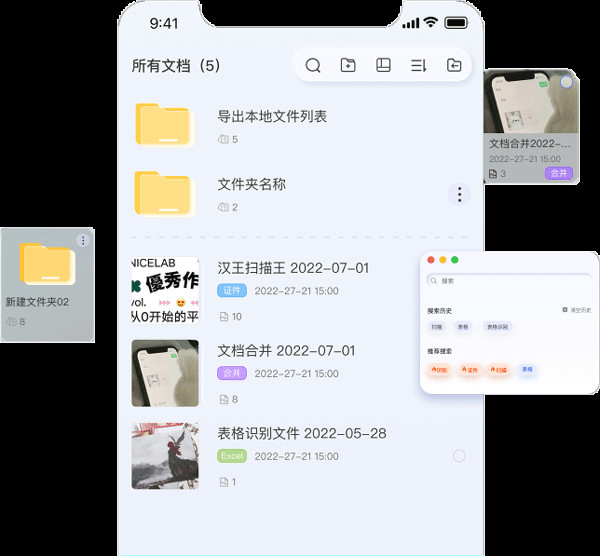This screenshot has width=600, height=556.
Task: Close the search window with the red dot
Action: [431, 260]
